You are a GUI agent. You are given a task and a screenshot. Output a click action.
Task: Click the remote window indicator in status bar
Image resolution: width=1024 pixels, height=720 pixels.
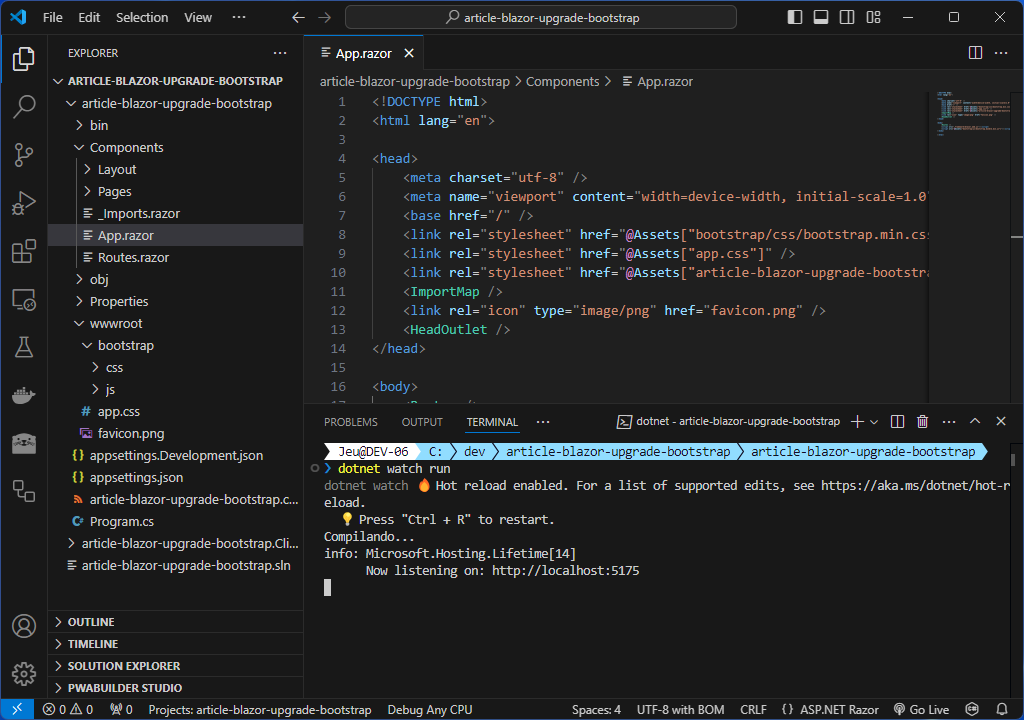[x=17, y=710]
